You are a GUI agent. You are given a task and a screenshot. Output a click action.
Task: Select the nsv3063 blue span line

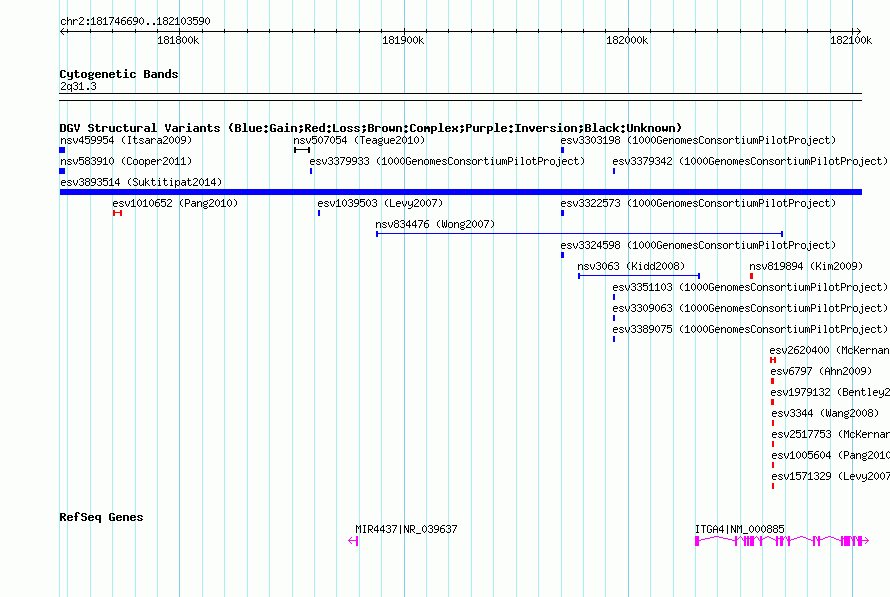coord(639,276)
